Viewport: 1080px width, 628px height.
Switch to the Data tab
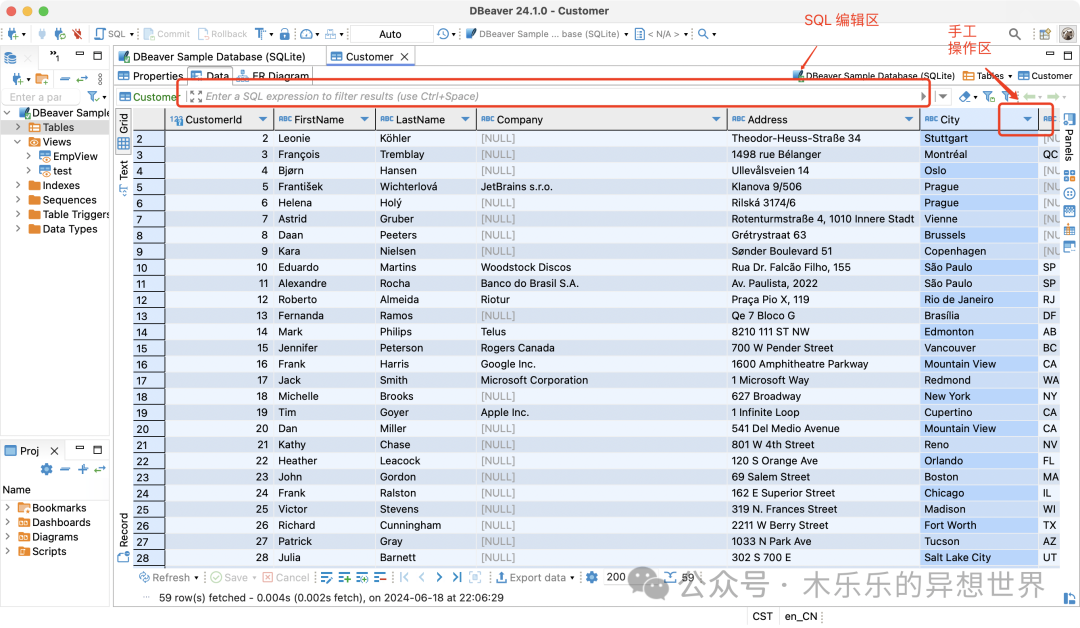click(211, 76)
